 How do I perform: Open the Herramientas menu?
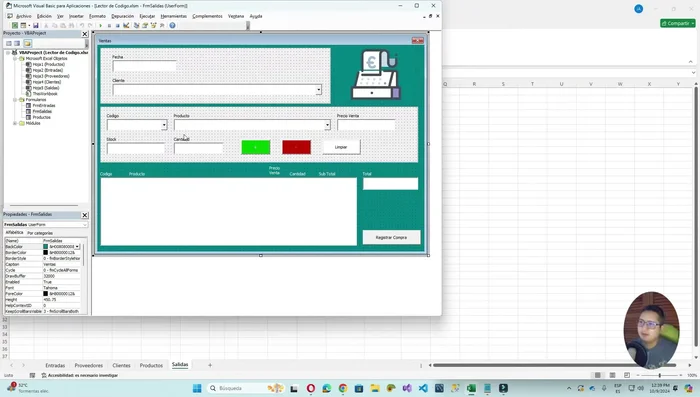tap(174, 16)
